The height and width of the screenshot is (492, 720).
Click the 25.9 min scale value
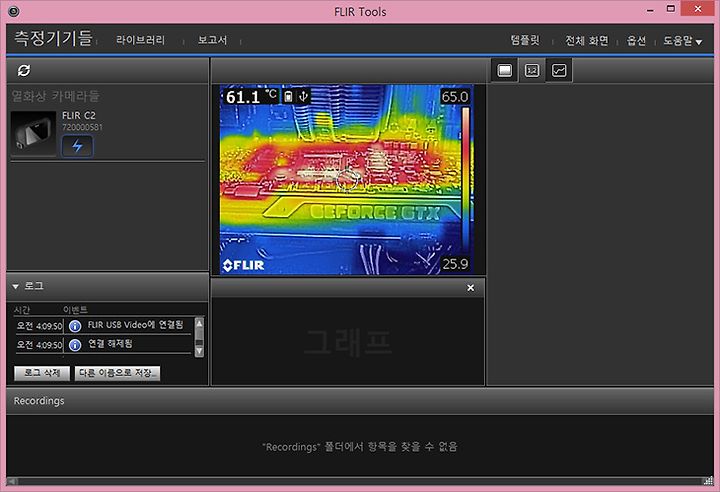click(x=455, y=264)
